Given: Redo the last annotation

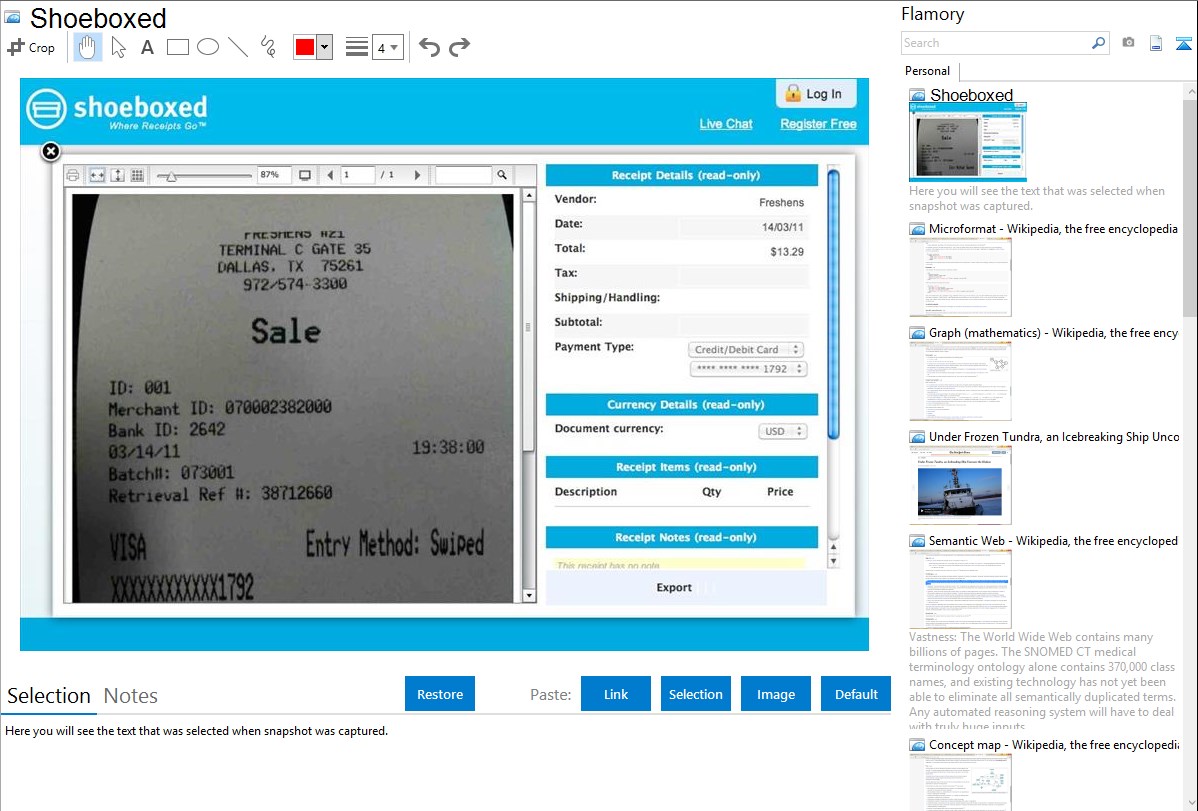Looking at the screenshot, I should pos(459,47).
